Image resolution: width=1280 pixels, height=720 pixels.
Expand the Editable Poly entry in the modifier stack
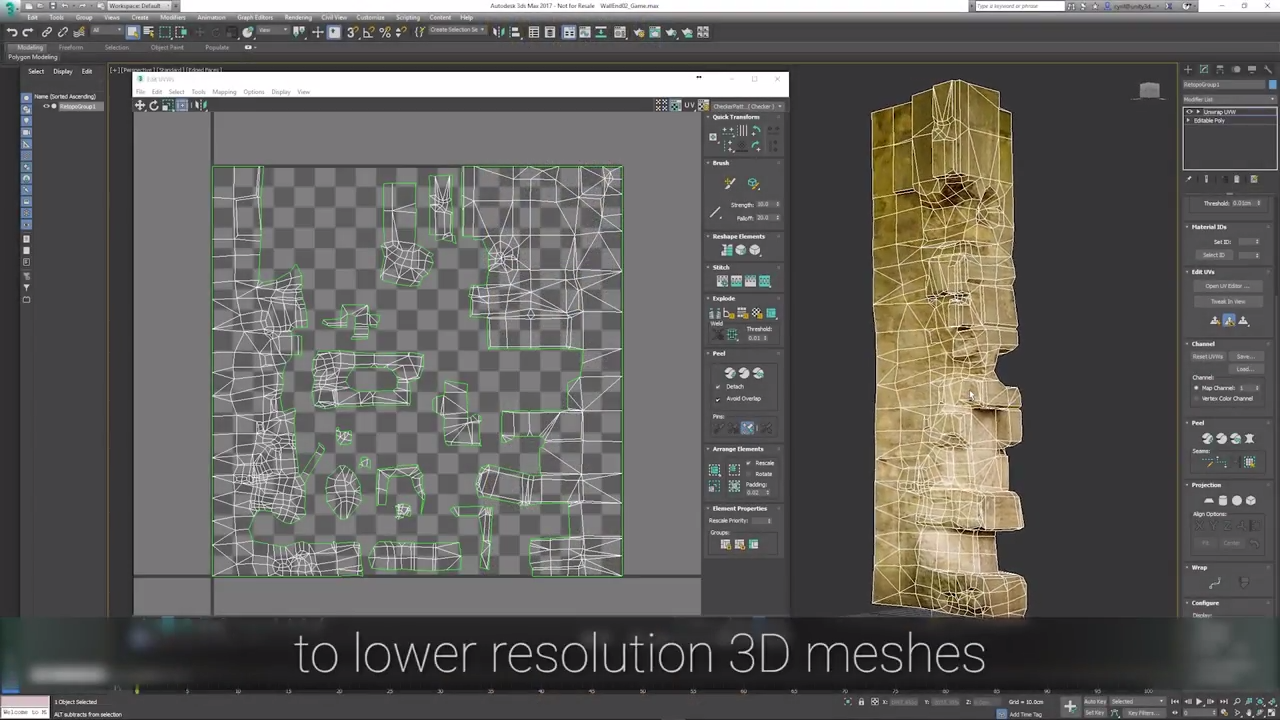(1188, 120)
